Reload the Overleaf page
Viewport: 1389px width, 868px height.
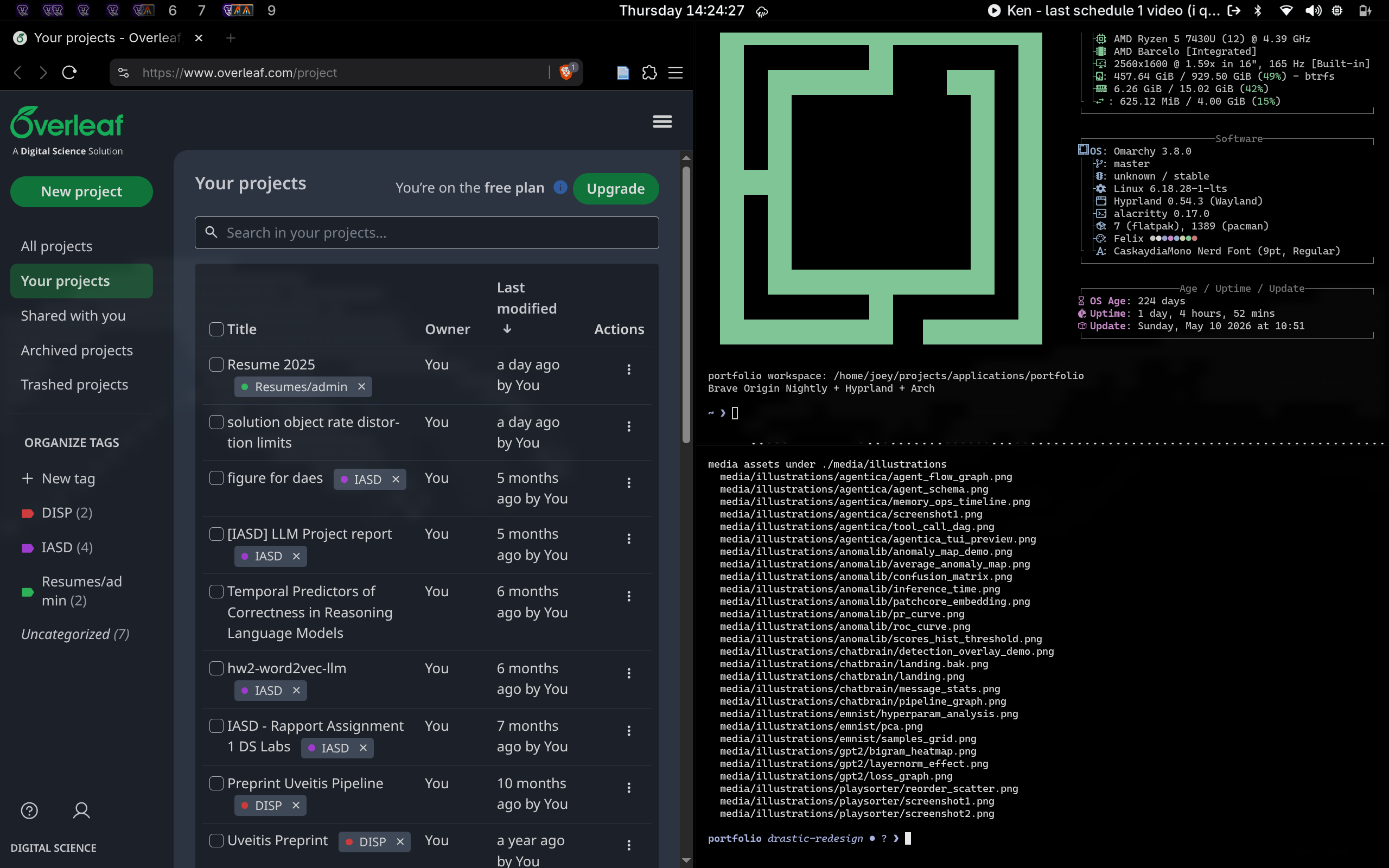pos(69,72)
